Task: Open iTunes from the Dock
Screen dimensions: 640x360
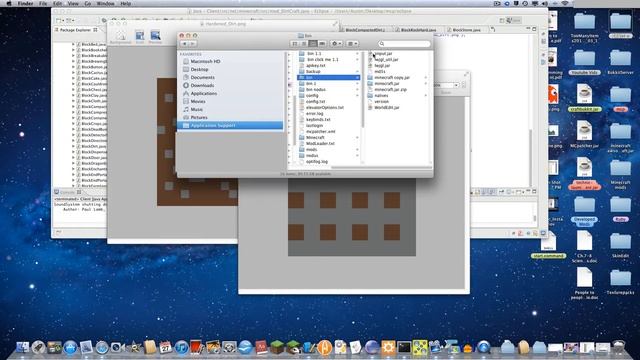Action: coord(181,347)
